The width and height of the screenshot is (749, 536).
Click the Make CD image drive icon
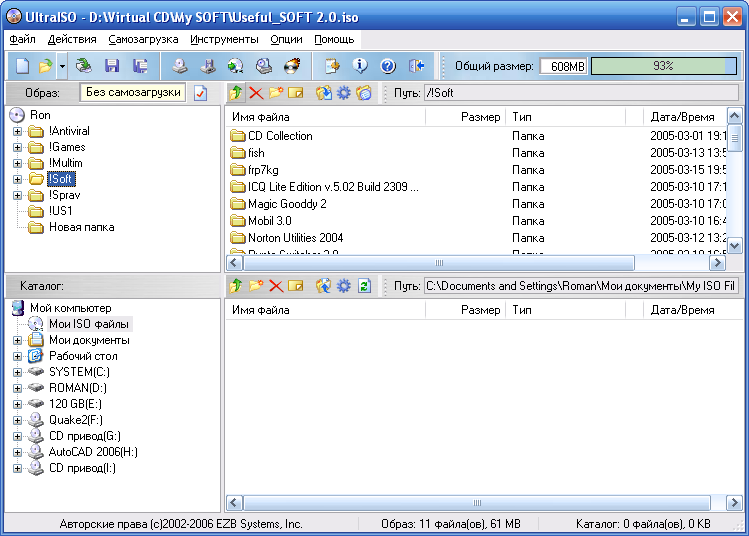point(180,66)
